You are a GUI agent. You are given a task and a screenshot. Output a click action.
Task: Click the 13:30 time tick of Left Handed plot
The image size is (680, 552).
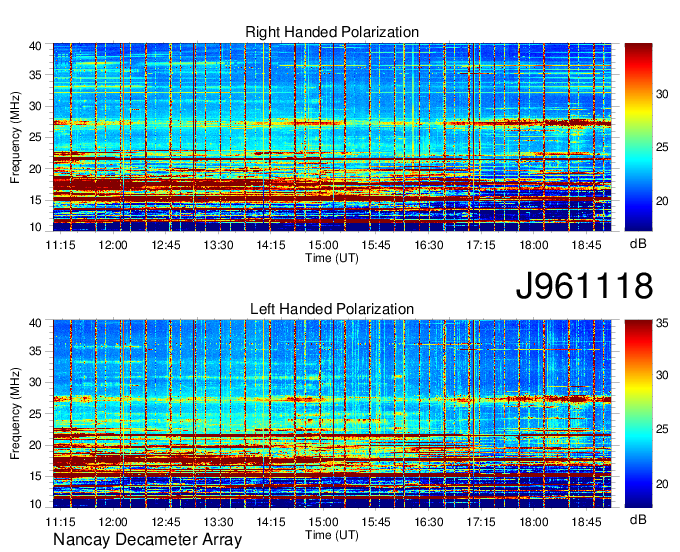[218, 522]
